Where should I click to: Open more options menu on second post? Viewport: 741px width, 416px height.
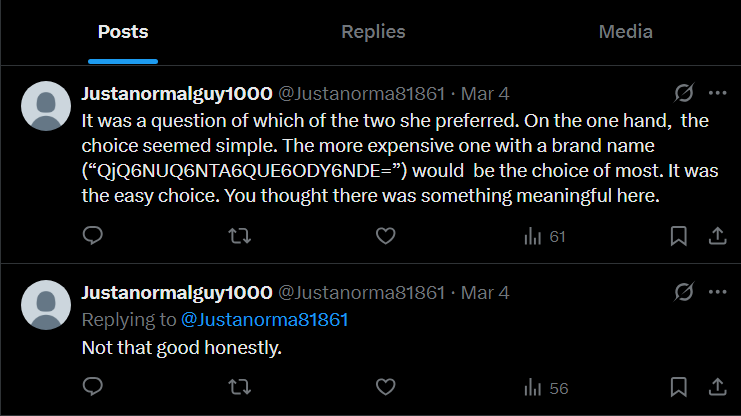pos(717,293)
